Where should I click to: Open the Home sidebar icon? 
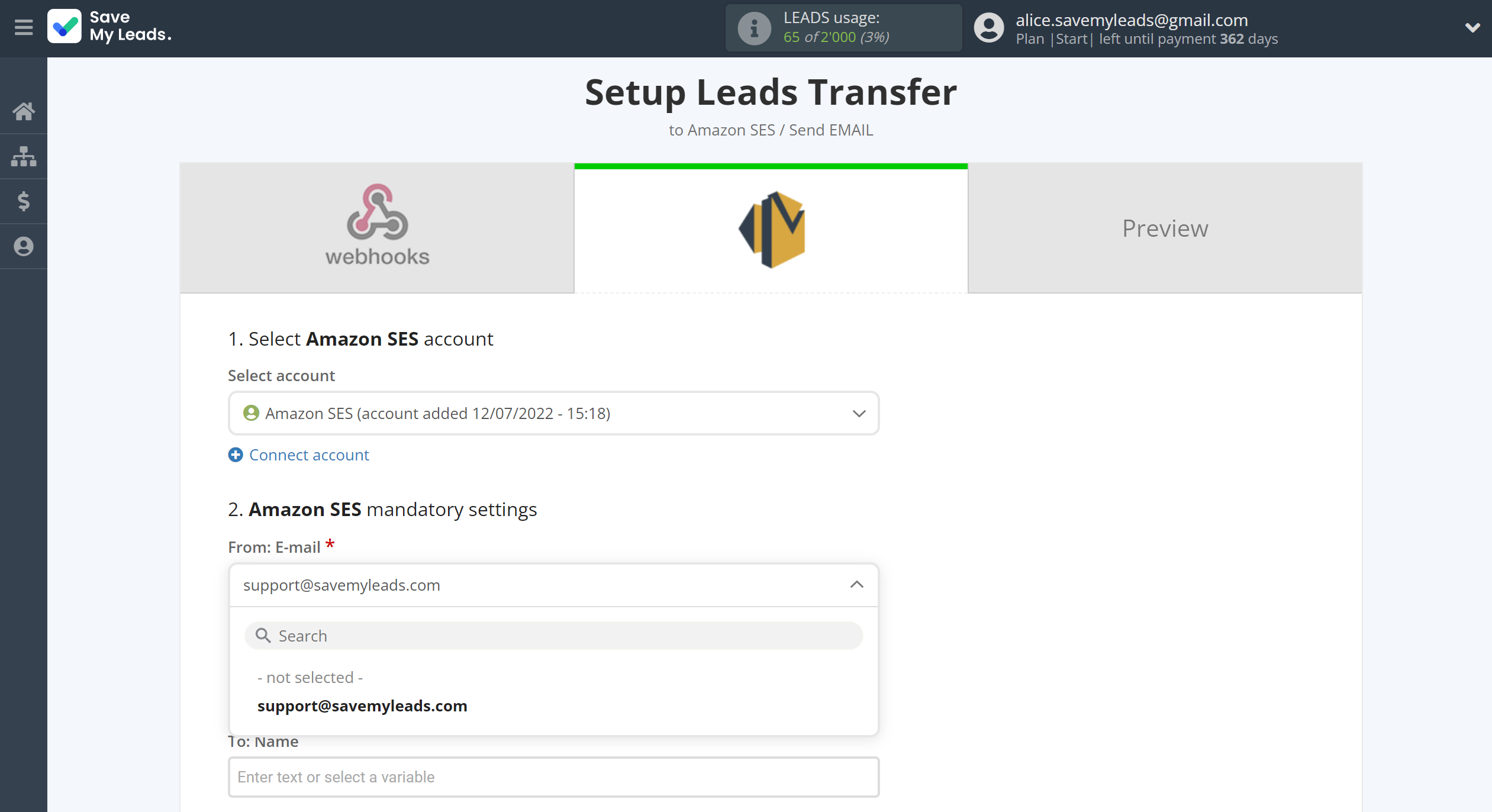click(24, 111)
